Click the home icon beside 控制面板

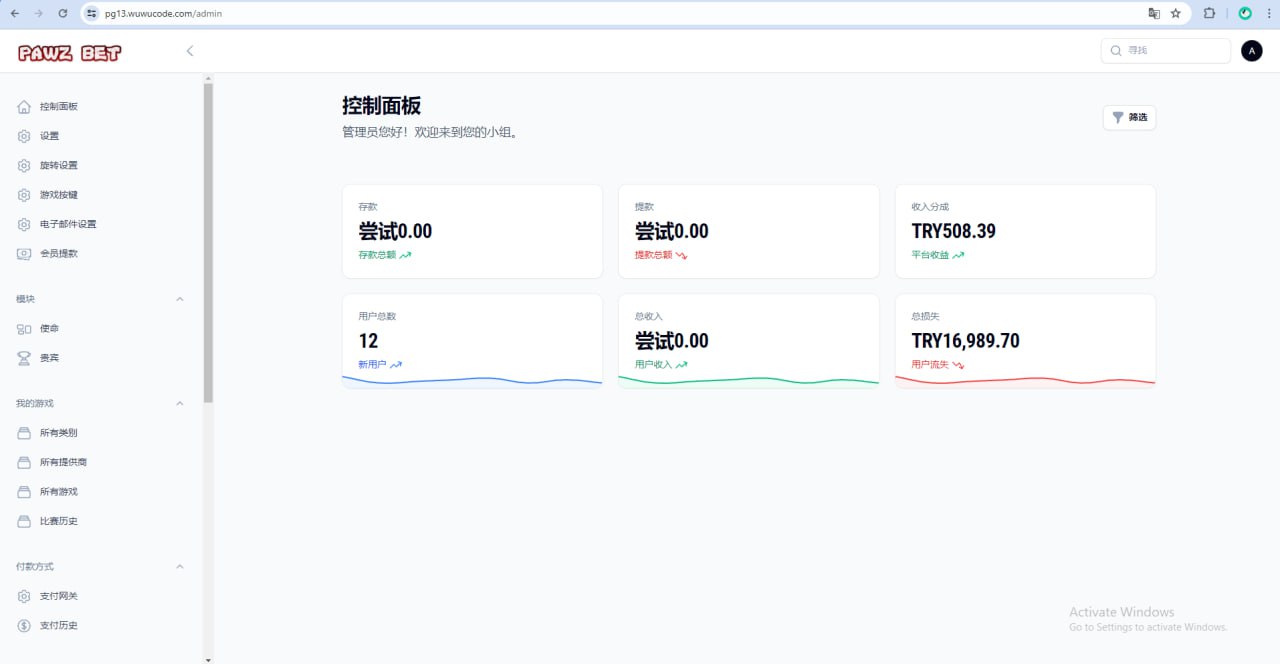(24, 107)
